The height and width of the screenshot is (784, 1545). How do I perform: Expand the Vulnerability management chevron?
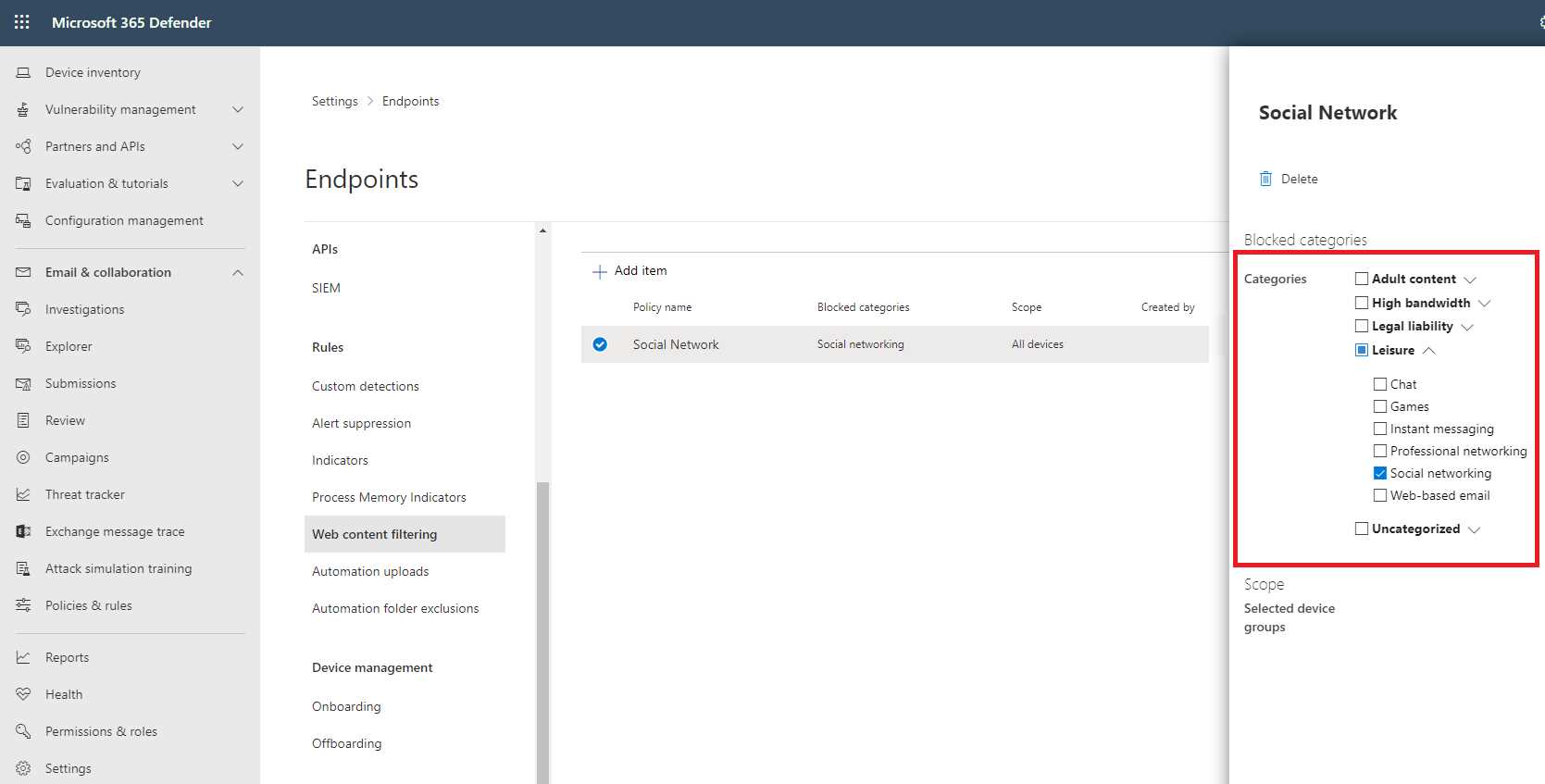(238, 109)
